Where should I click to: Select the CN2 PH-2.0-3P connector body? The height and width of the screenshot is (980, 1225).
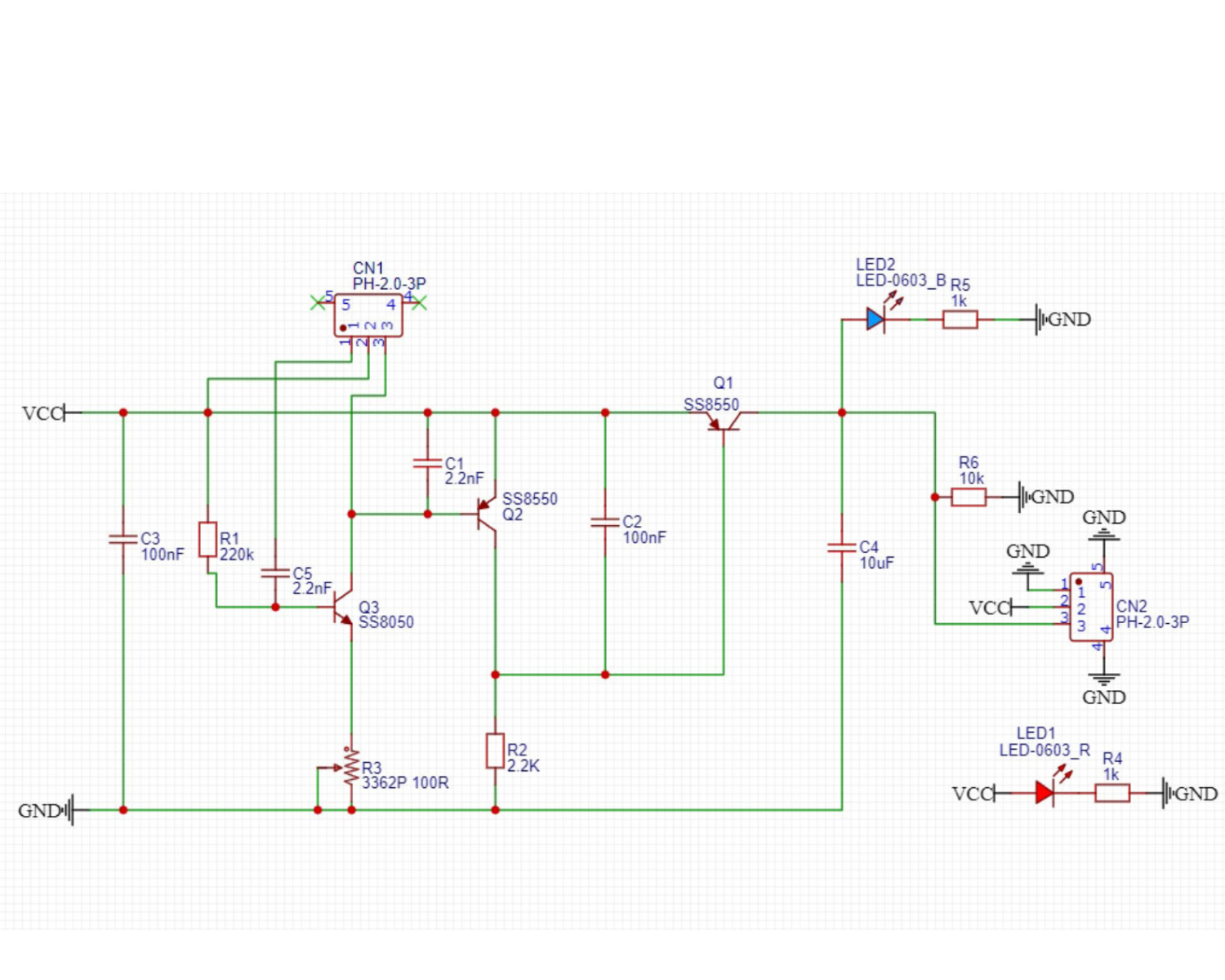tap(1091, 608)
